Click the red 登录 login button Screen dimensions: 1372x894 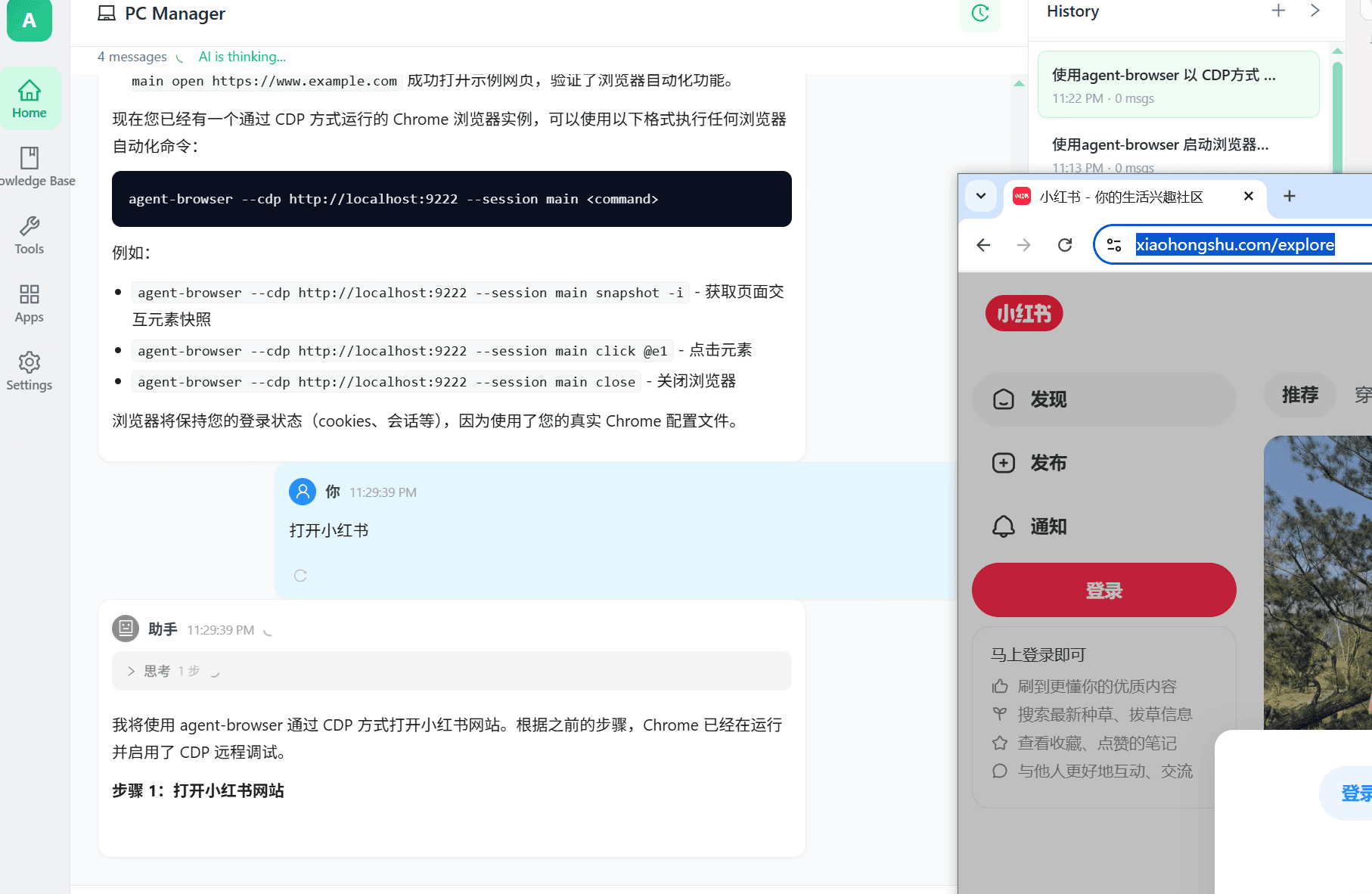pyautogui.click(x=1103, y=589)
